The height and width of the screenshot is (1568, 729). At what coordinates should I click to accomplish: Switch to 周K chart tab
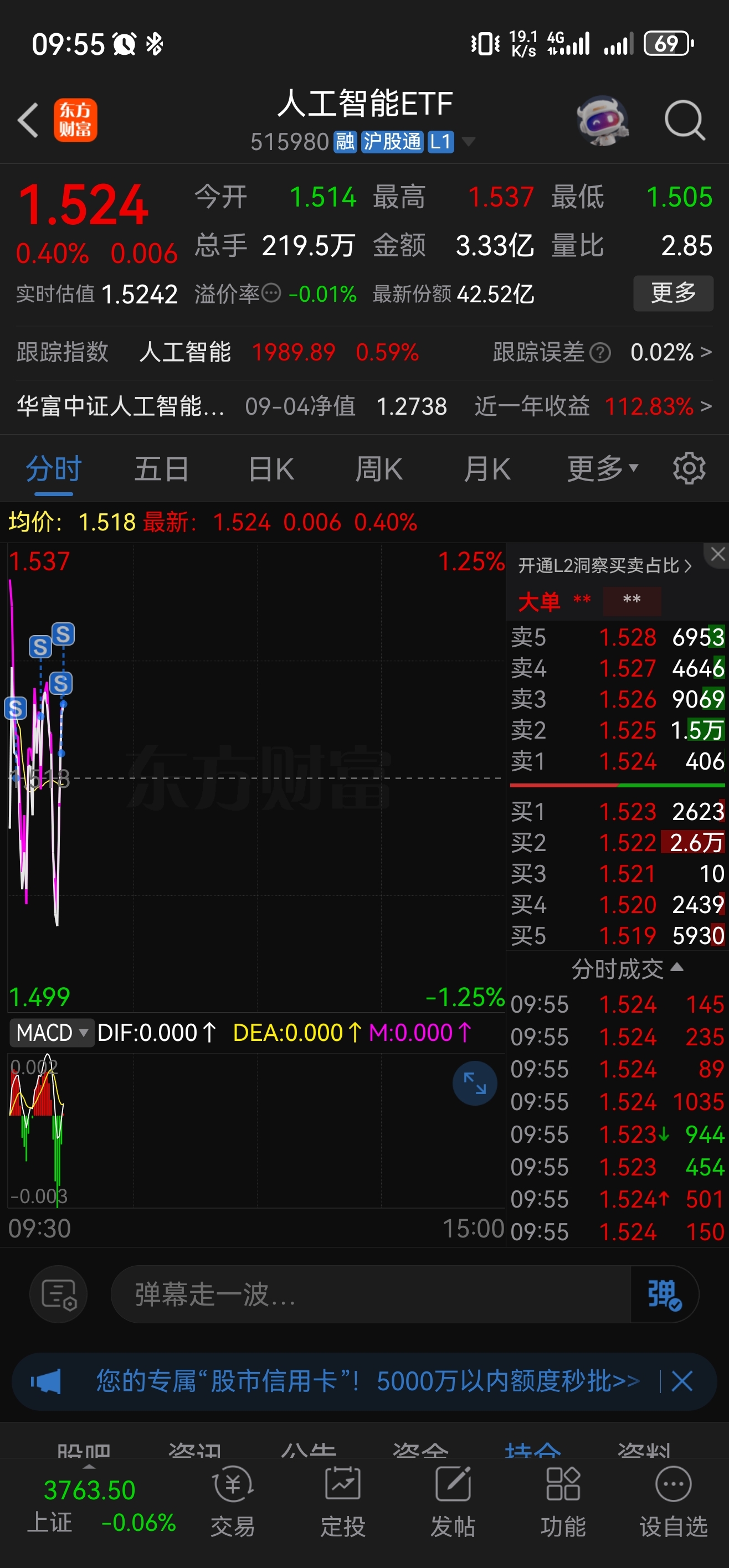point(379,470)
